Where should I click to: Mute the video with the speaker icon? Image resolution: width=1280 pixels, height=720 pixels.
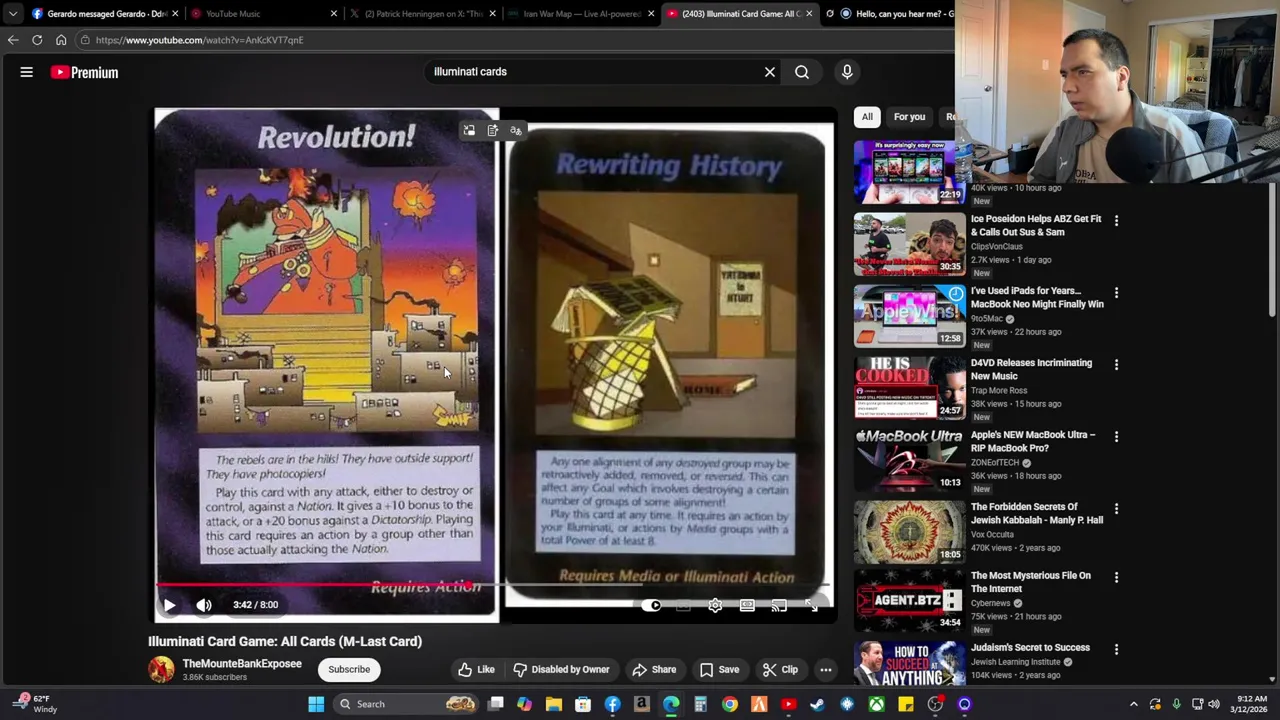click(x=204, y=605)
